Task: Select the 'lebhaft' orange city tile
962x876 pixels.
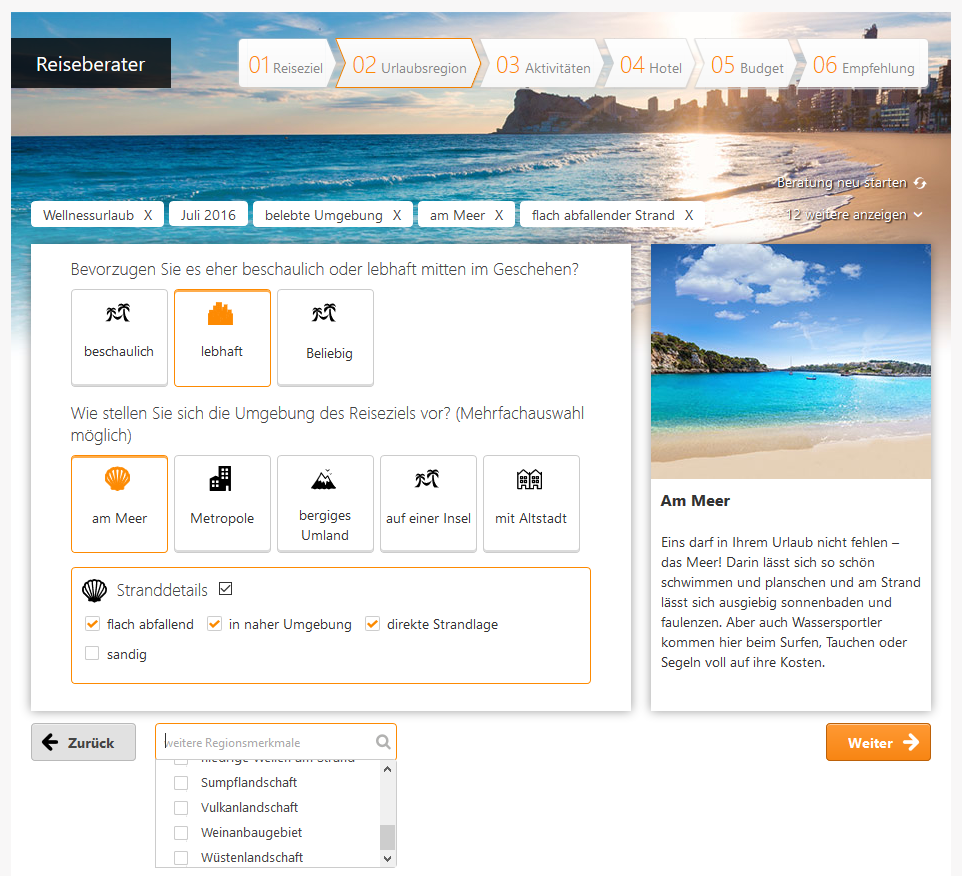Action: coord(222,337)
